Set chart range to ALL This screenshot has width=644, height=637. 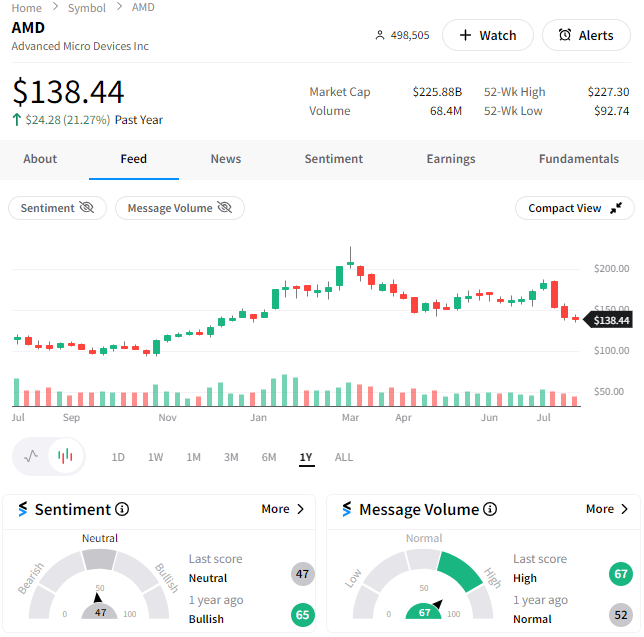point(344,457)
